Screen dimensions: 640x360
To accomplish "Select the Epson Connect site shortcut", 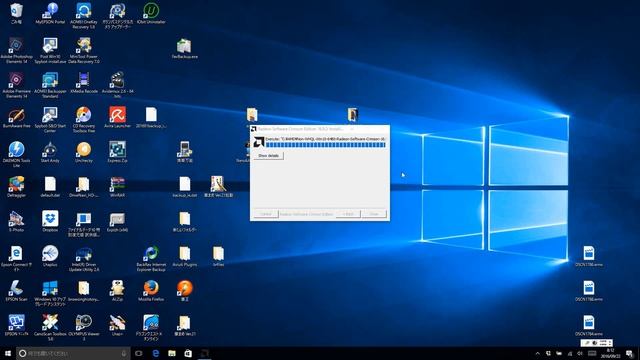I will pyautogui.click(x=16, y=259).
